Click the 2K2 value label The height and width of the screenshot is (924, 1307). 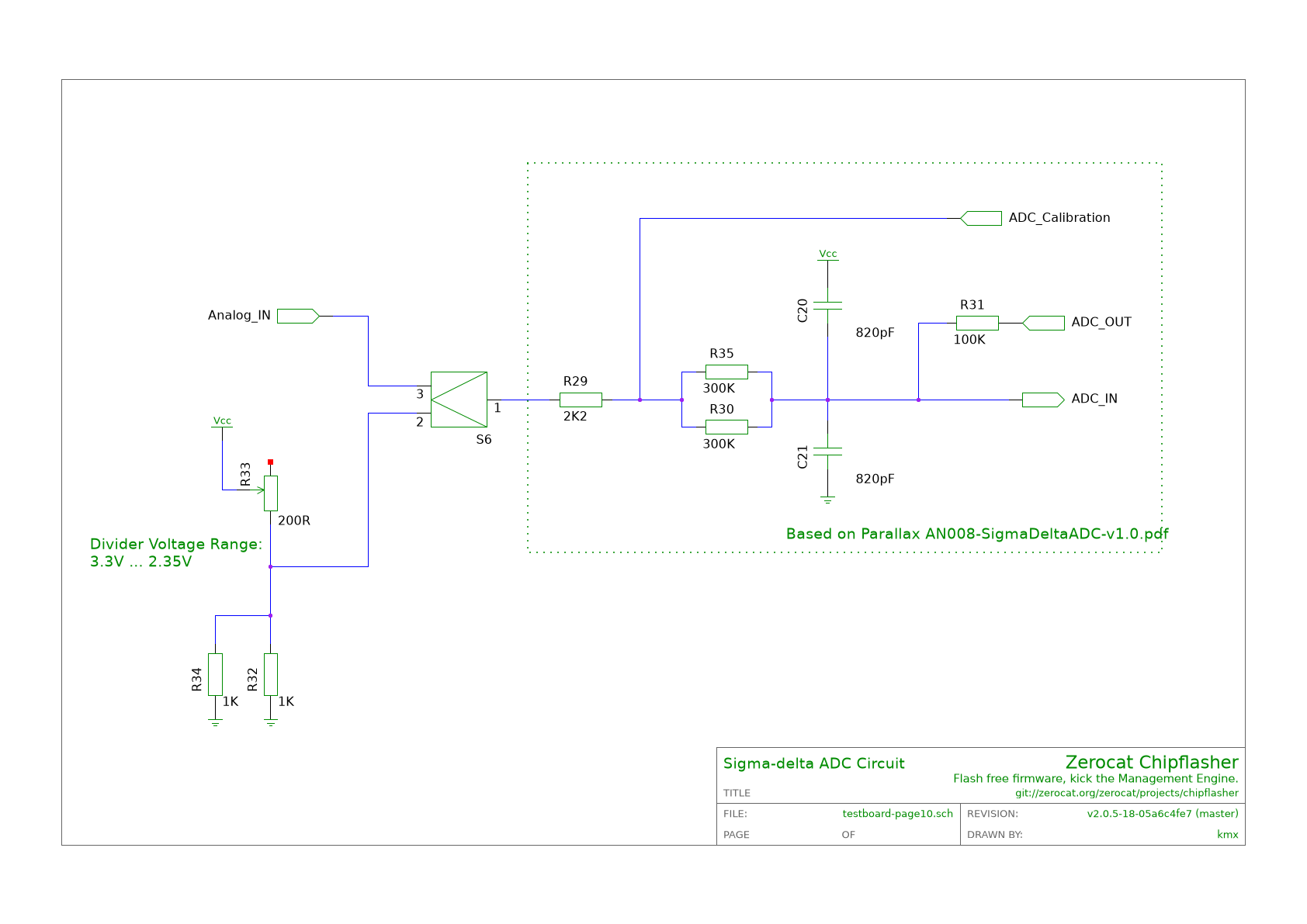point(575,416)
